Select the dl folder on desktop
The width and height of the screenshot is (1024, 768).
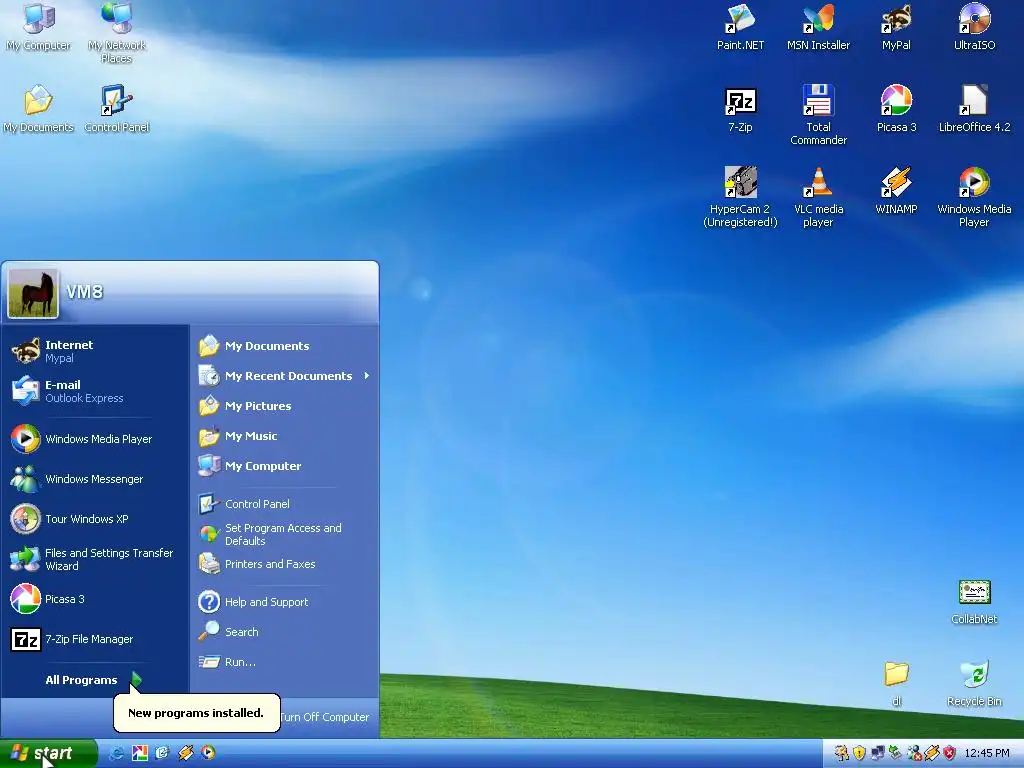coord(897,684)
